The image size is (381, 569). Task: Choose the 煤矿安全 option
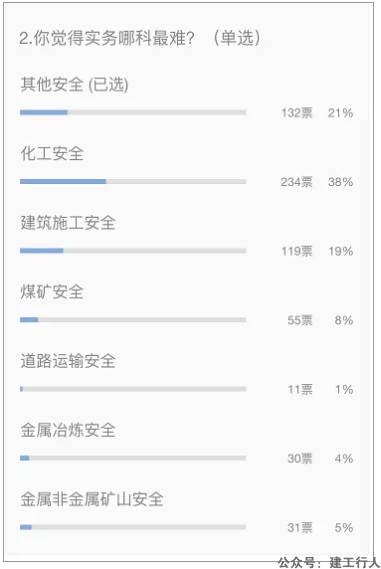click(52, 292)
